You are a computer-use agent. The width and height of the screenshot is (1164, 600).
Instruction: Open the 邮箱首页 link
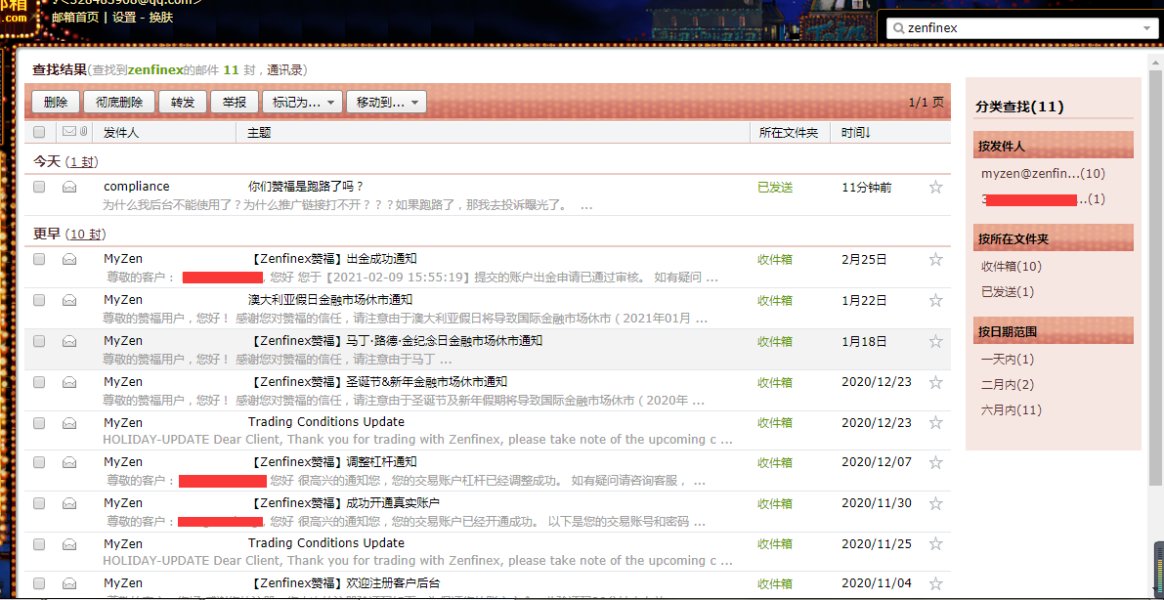click(x=75, y=17)
